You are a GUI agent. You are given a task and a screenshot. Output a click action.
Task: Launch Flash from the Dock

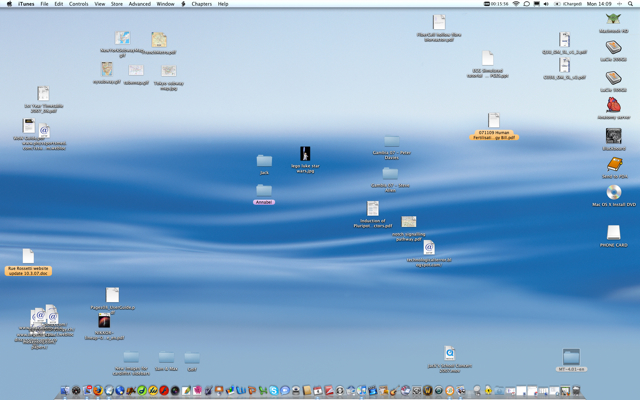tap(164, 391)
